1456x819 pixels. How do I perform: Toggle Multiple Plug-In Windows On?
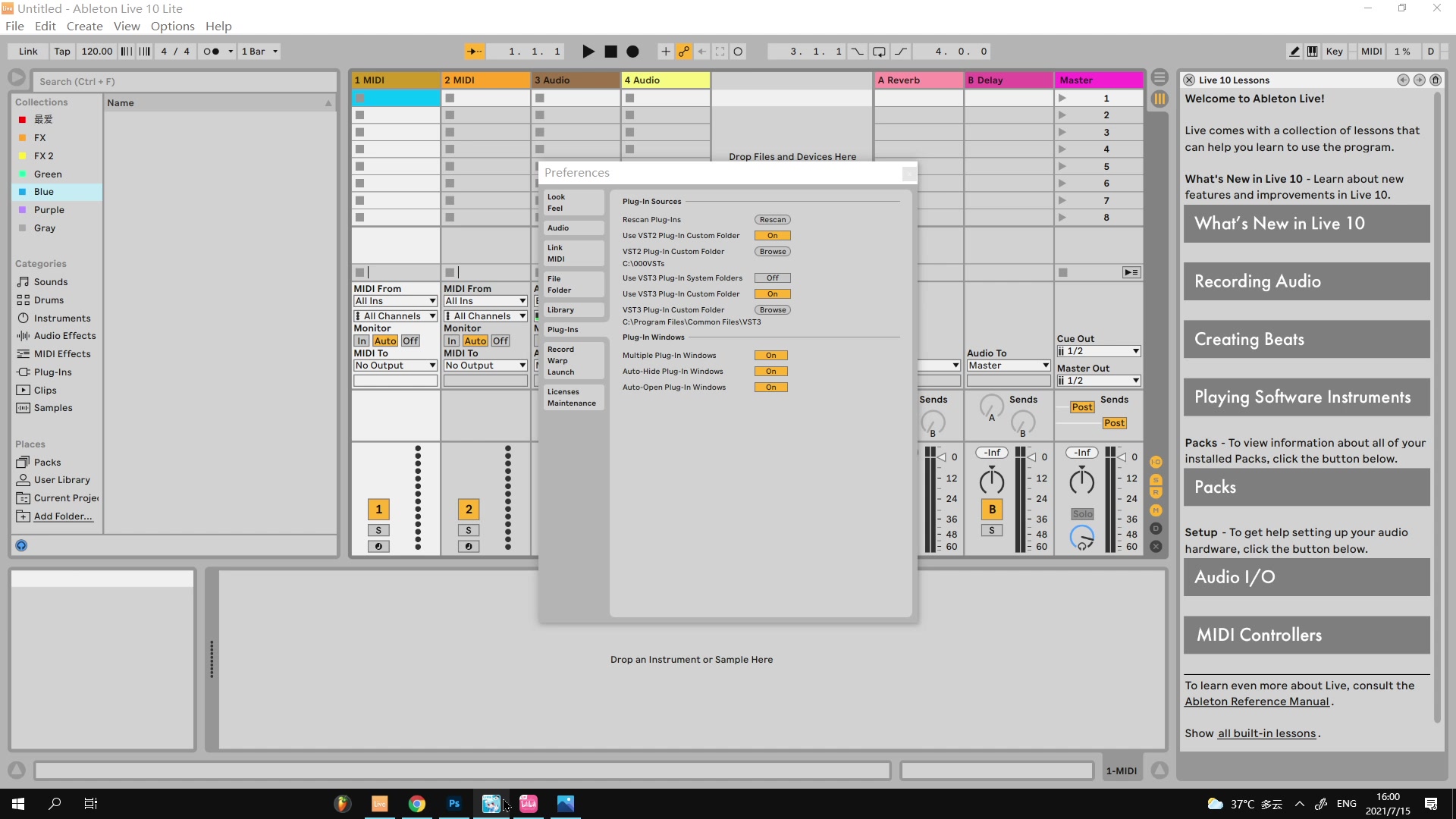[x=770, y=355]
